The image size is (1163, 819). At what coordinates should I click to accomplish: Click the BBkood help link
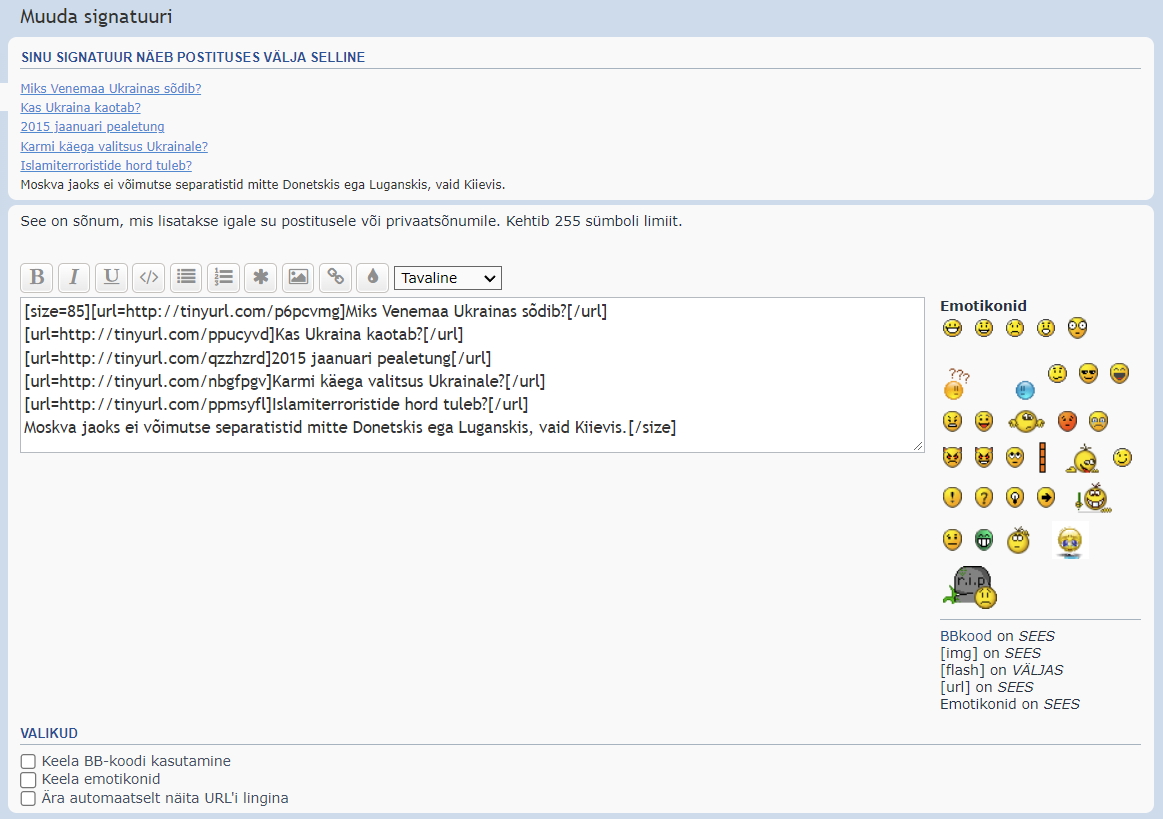click(x=966, y=636)
